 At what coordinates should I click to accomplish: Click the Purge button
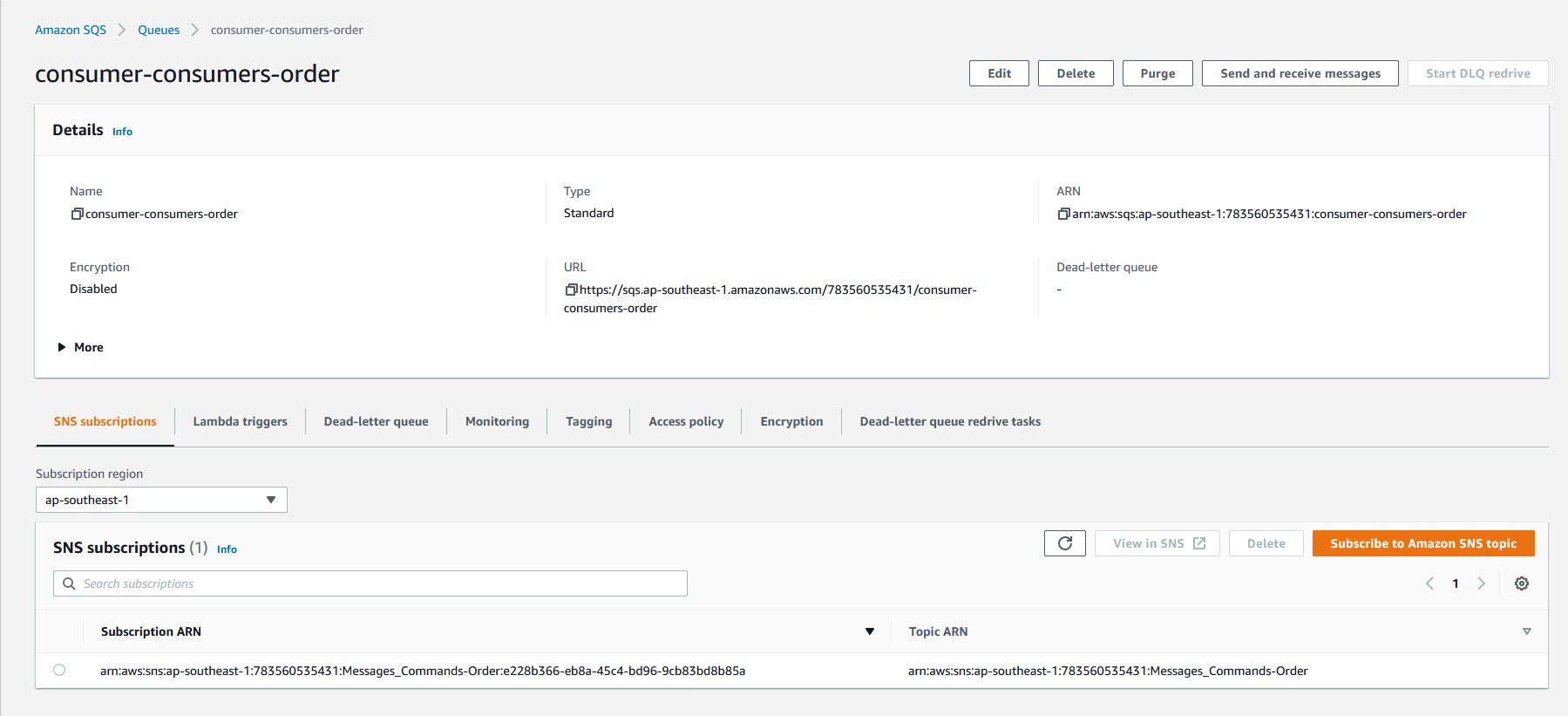coord(1157,73)
